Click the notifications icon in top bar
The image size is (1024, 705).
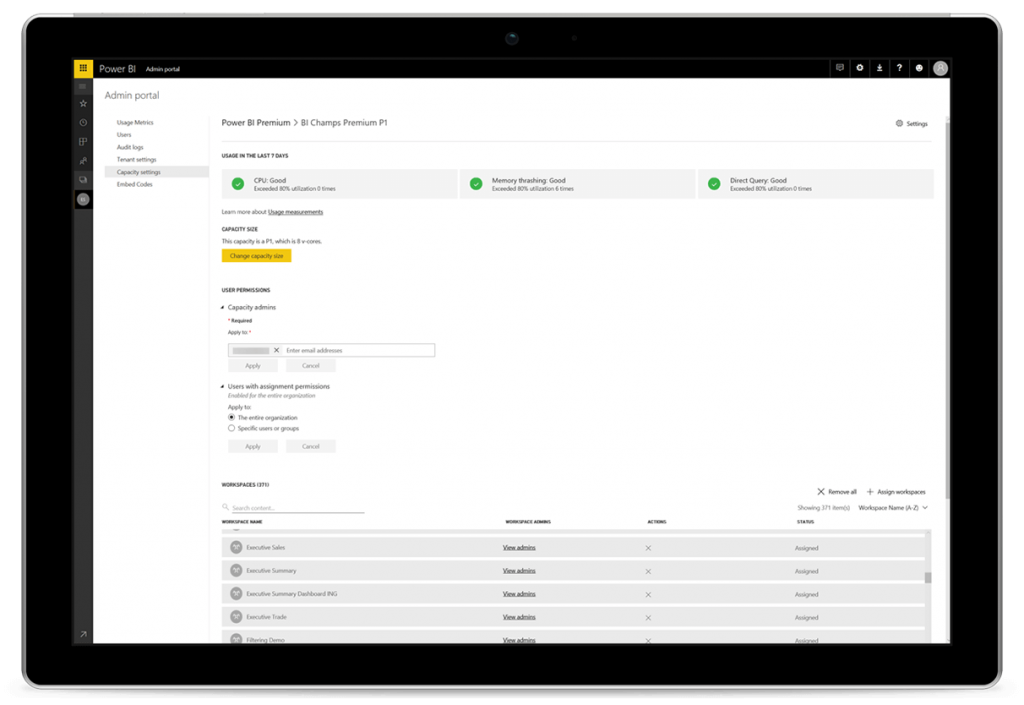[840, 68]
